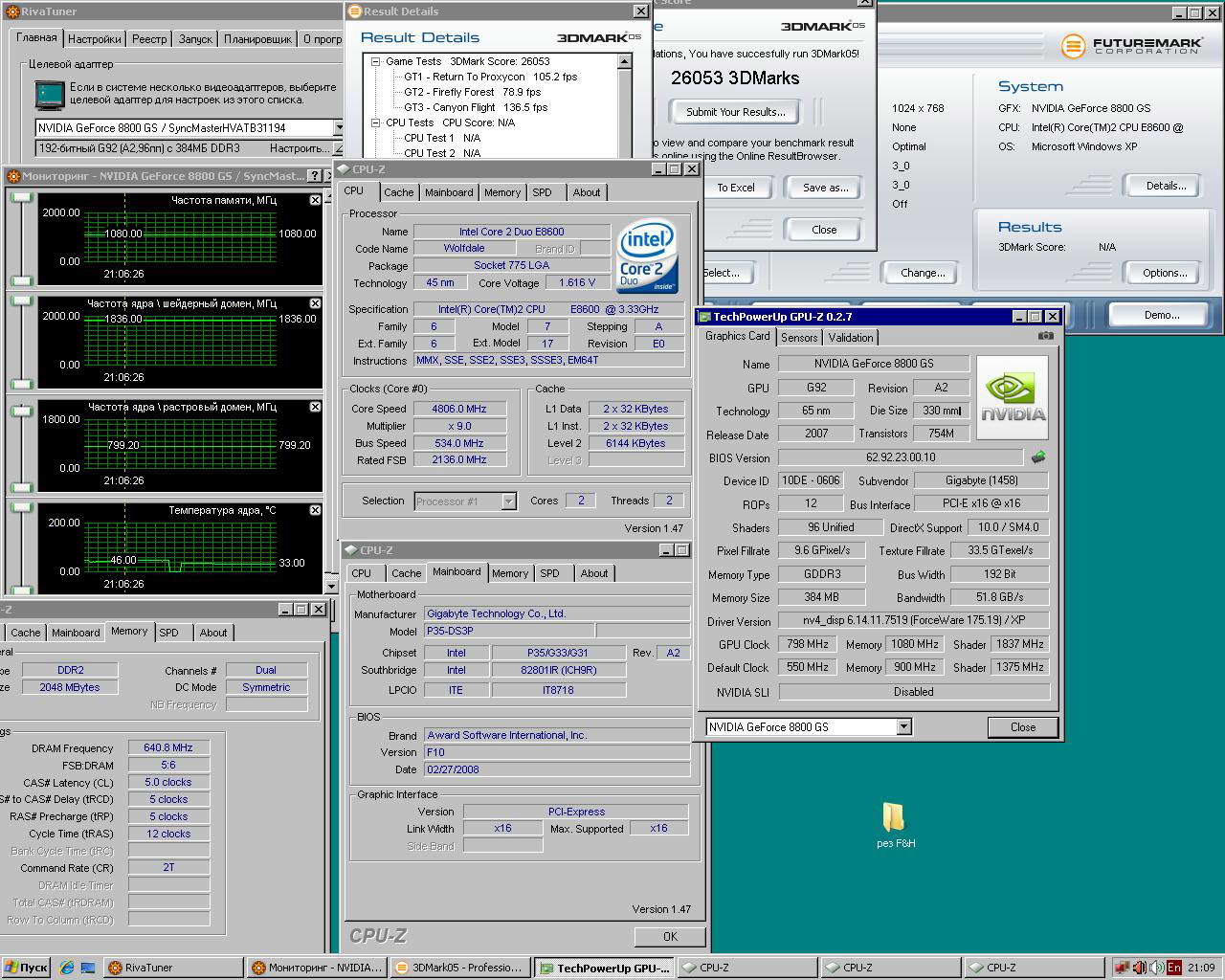Click the En language indicator in tray

pos(1173,968)
